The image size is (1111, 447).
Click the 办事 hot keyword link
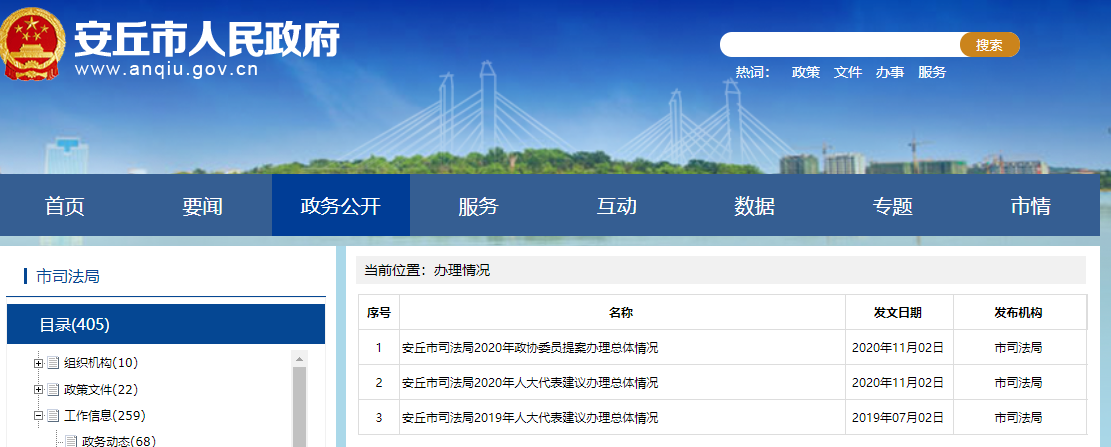pyautogui.click(x=889, y=72)
